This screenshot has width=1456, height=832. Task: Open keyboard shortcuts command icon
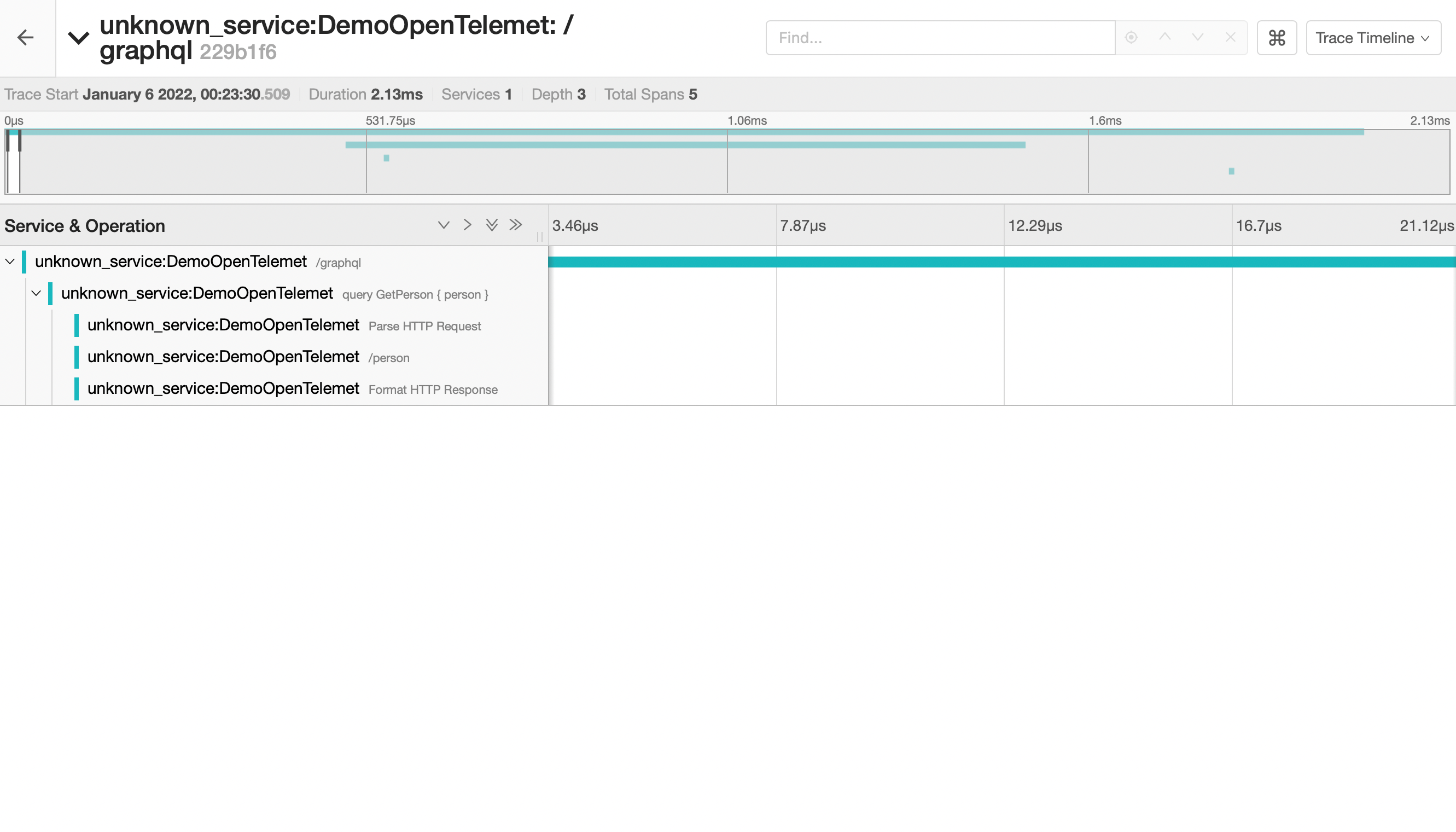(1277, 38)
